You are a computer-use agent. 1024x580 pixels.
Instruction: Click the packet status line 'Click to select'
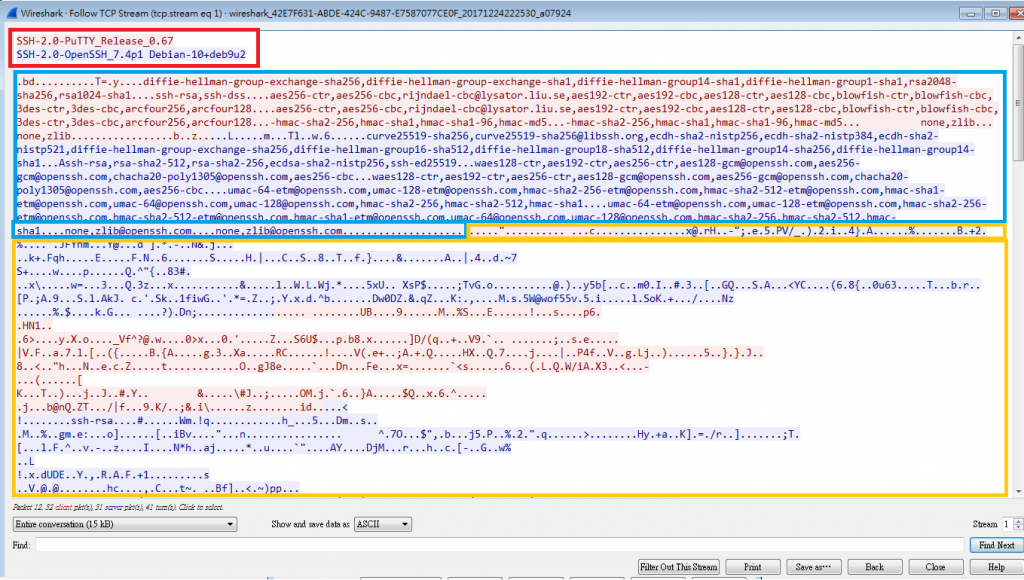[118, 507]
